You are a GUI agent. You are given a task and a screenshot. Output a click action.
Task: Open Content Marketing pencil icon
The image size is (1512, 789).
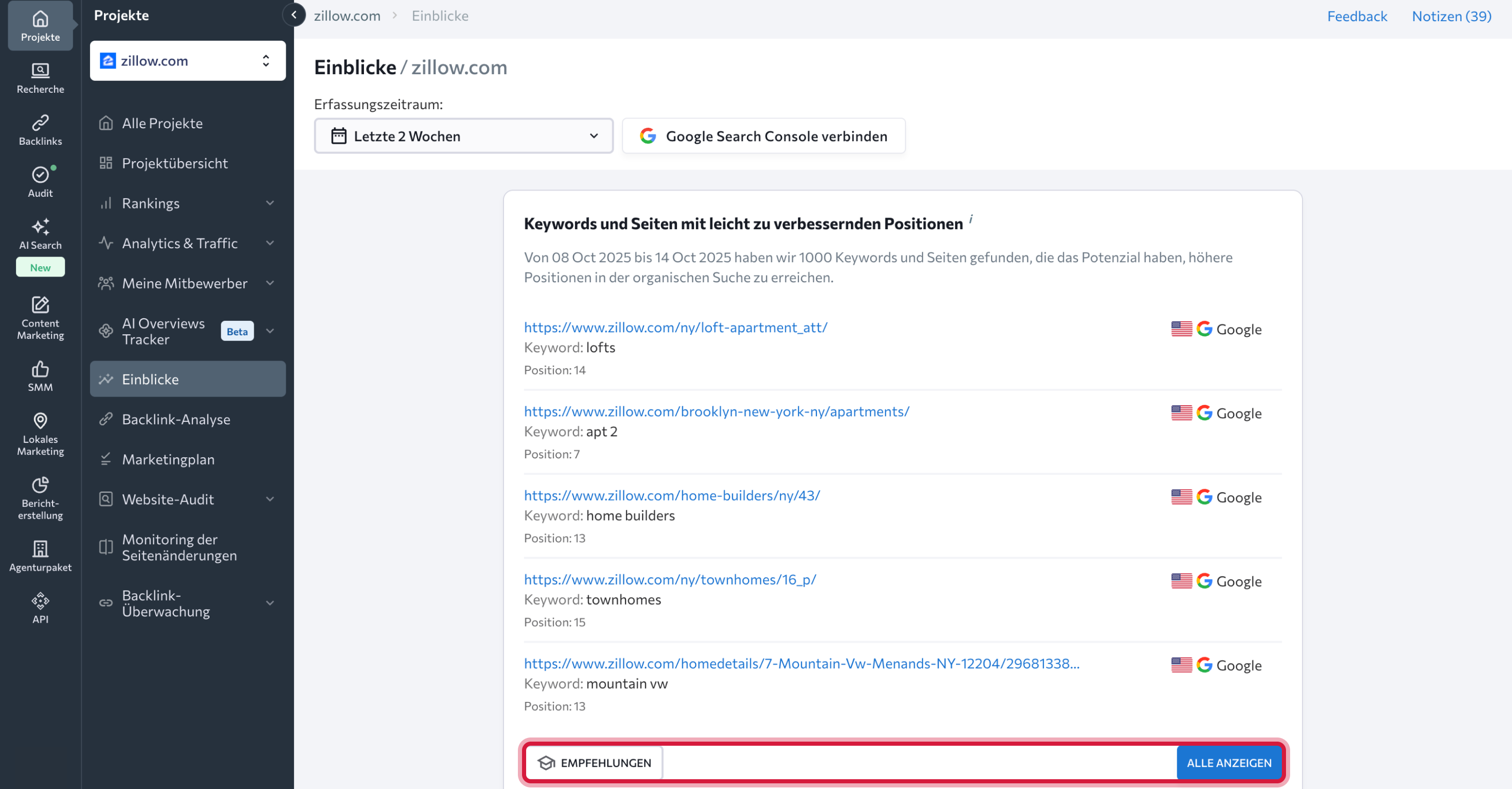40,318
